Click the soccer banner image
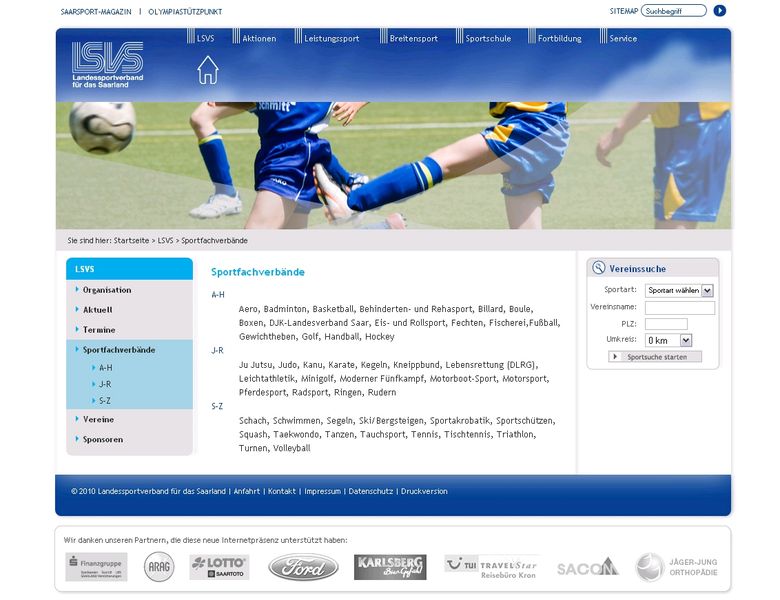This screenshot has height=600, width=780. pos(393,165)
